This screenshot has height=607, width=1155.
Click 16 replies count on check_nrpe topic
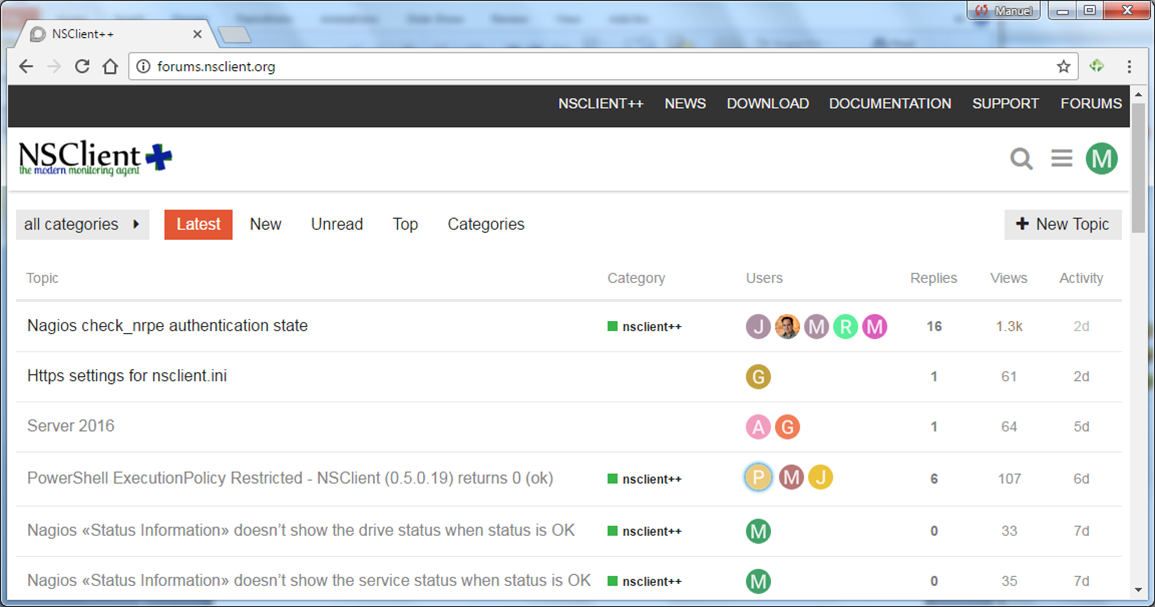934,326
